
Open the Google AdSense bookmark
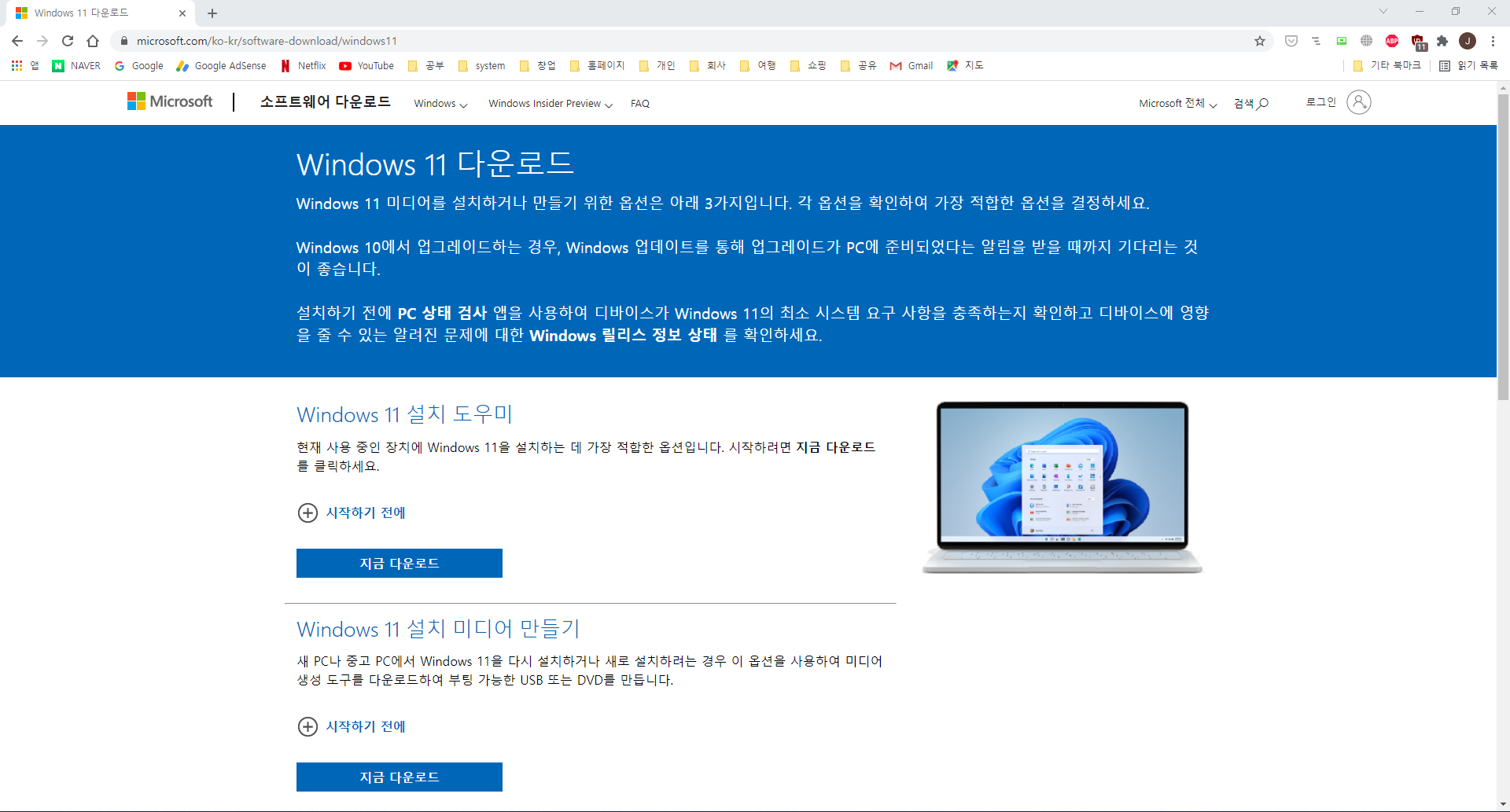221,66
